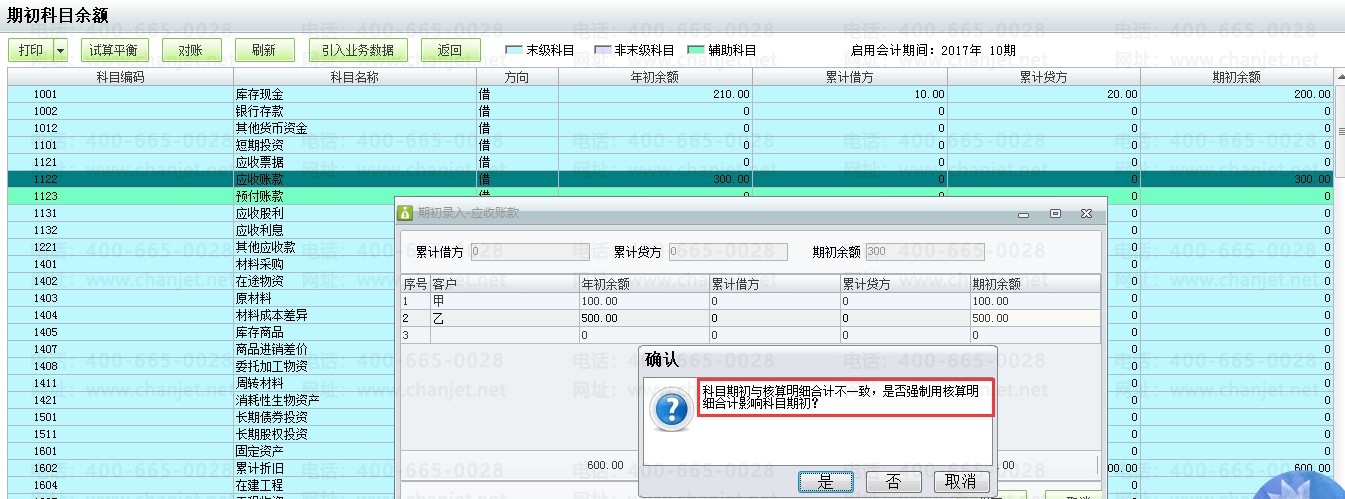Click the question mark icon in confirm dialog
Screen dimensions: 1345x499
coord(669,410)
